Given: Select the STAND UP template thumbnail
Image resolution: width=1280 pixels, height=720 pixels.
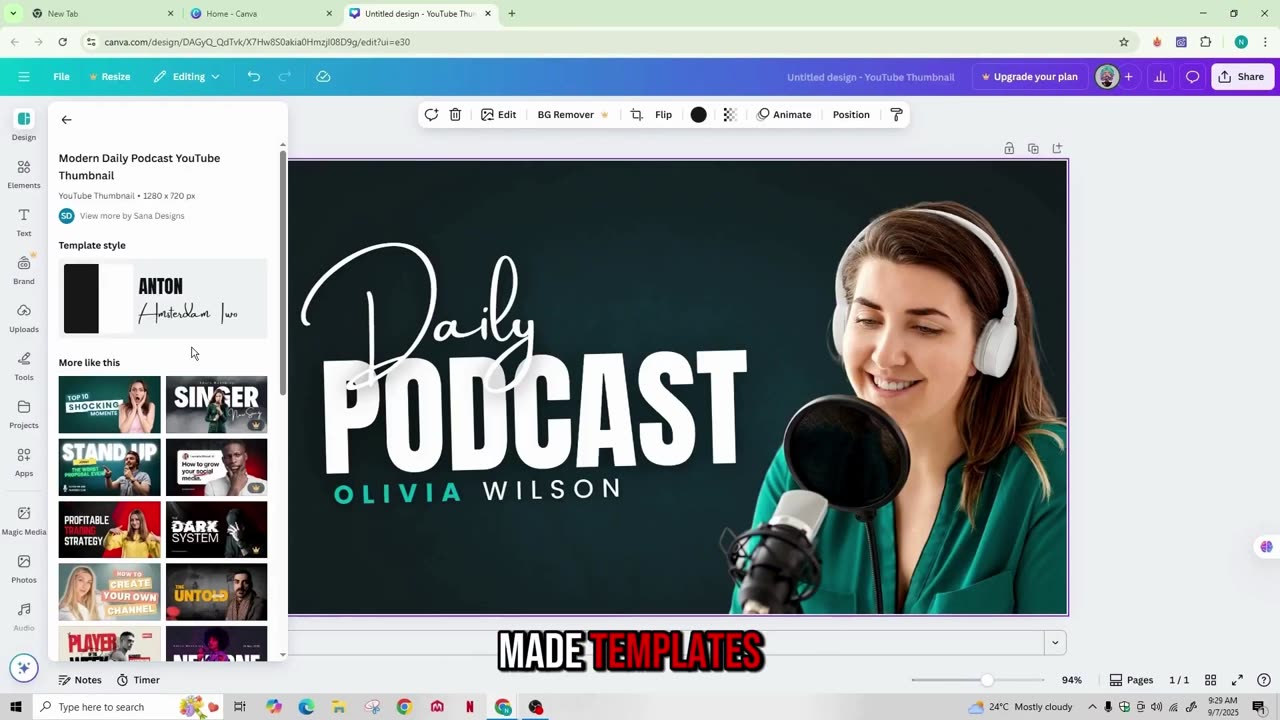Looking at the screenshot, I should point(109,467).
